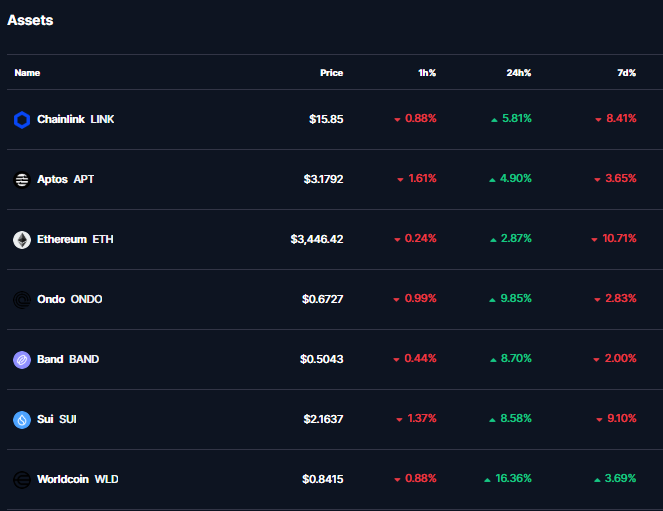
Task: Click the Assets section heading
Action: tap(30, 20)
